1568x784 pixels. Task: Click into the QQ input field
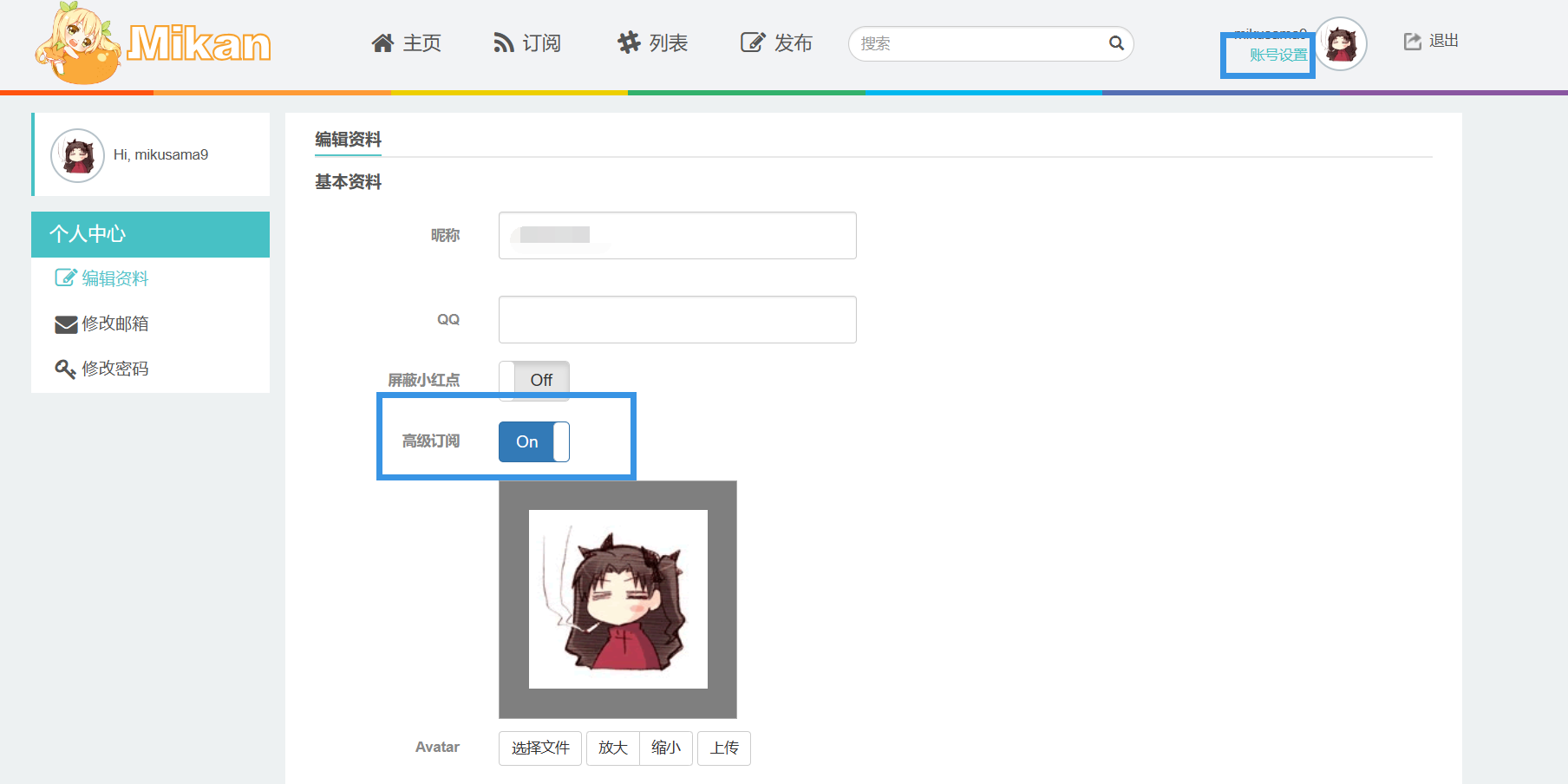pos(676,319)
